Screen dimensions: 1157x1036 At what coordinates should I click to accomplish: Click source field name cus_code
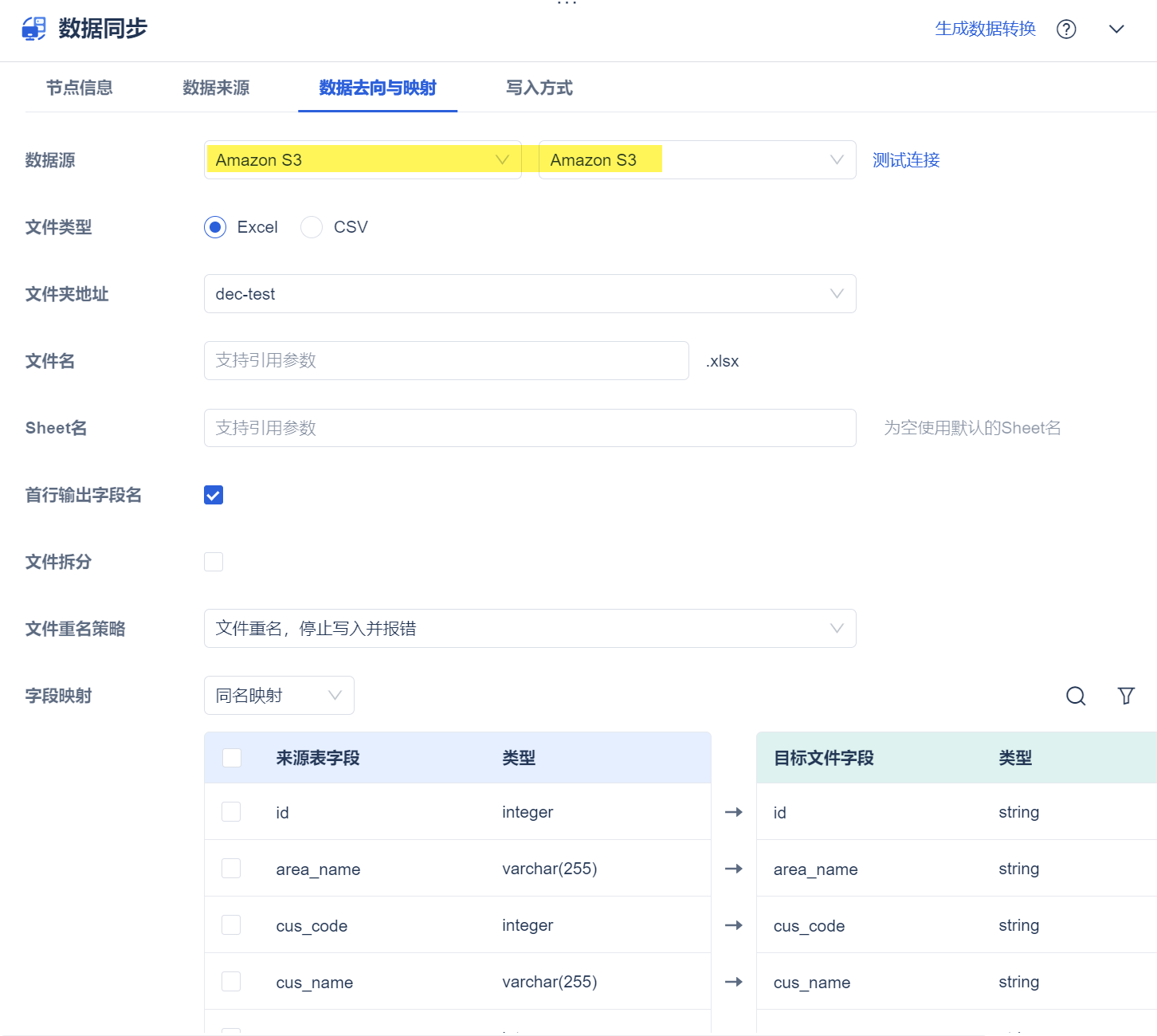click(x=312, y=926)
